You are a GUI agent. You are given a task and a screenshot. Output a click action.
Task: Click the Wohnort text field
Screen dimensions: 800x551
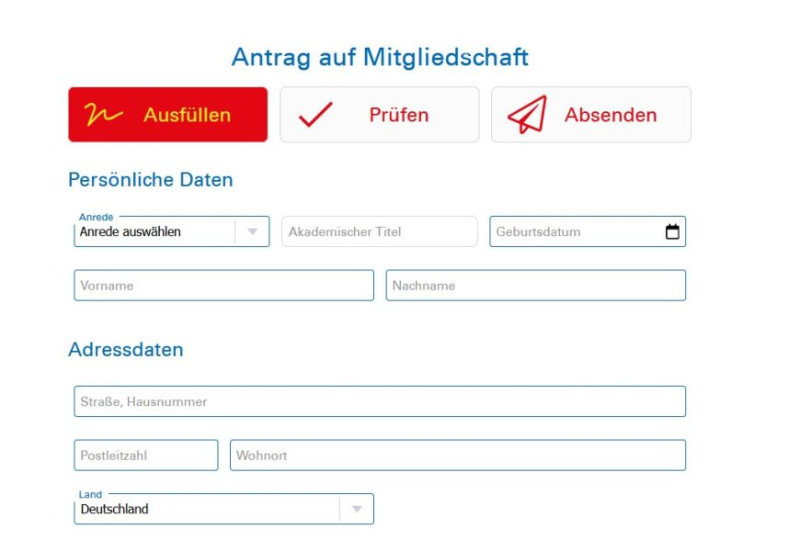click(x=457, y=455)
